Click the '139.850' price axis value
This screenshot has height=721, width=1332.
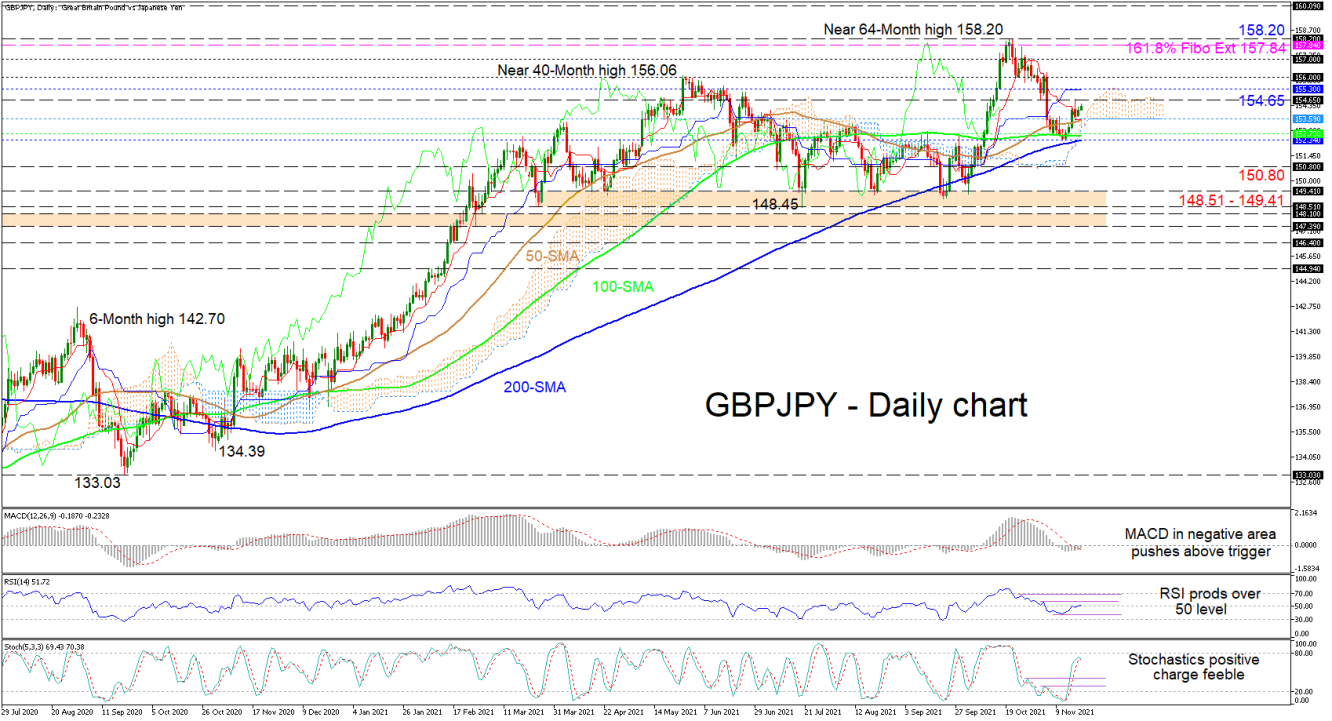(1307, 357)
